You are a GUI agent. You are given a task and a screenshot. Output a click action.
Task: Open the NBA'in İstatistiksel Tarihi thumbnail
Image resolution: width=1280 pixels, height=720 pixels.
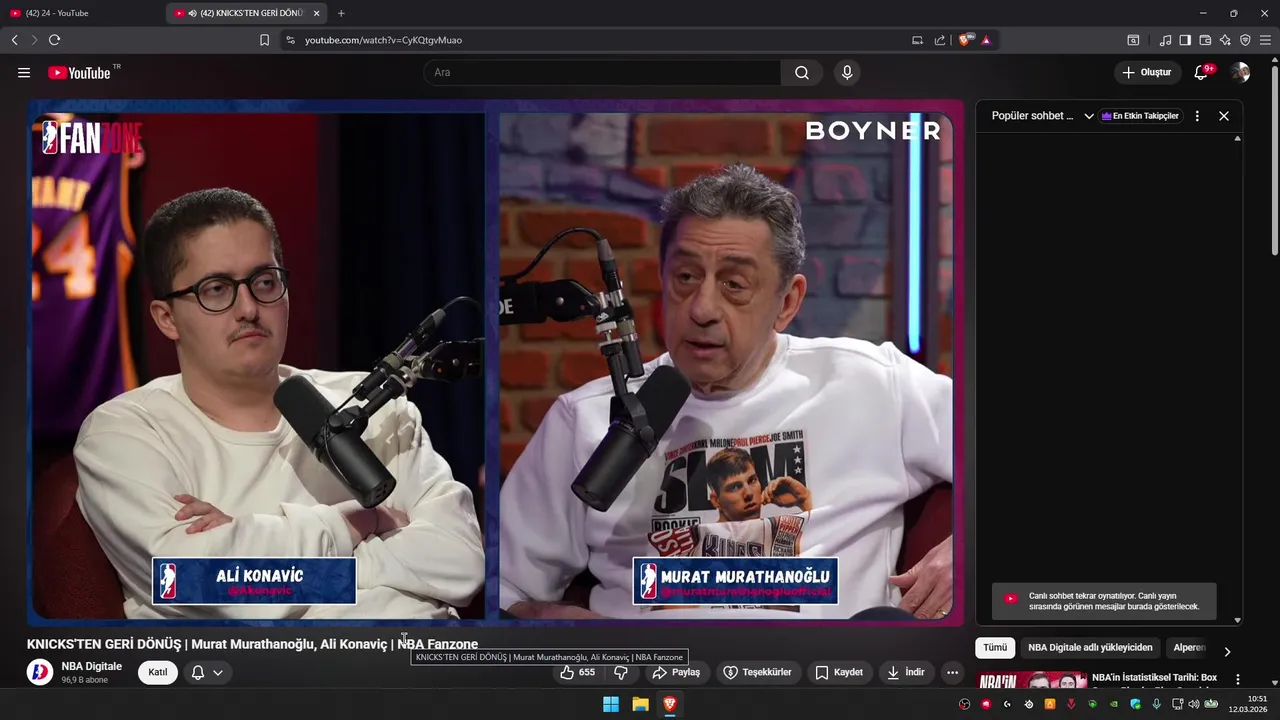click(x=1031, y=681)
